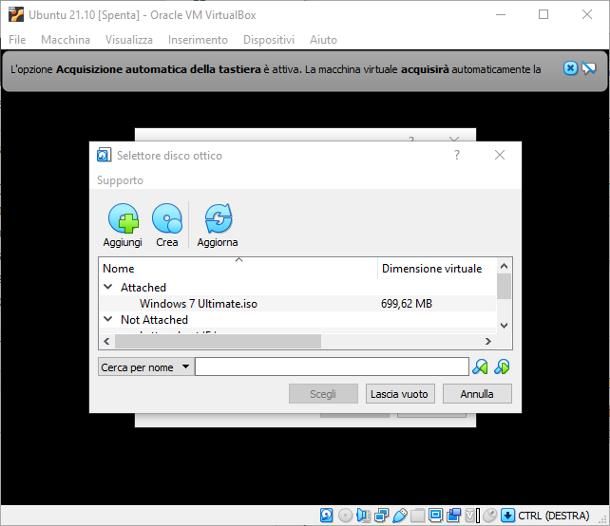The image size is (610, 526).
Task: Click the 699,62 MB size cell
Action: pos(407,303)
